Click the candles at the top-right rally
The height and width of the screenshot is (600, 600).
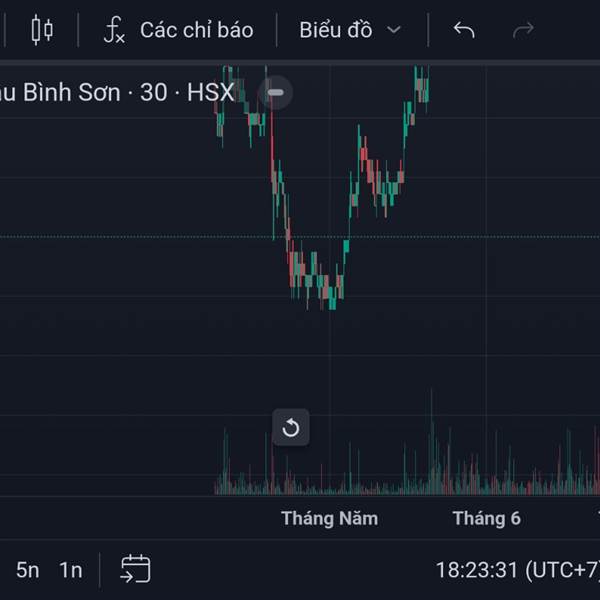422,85
